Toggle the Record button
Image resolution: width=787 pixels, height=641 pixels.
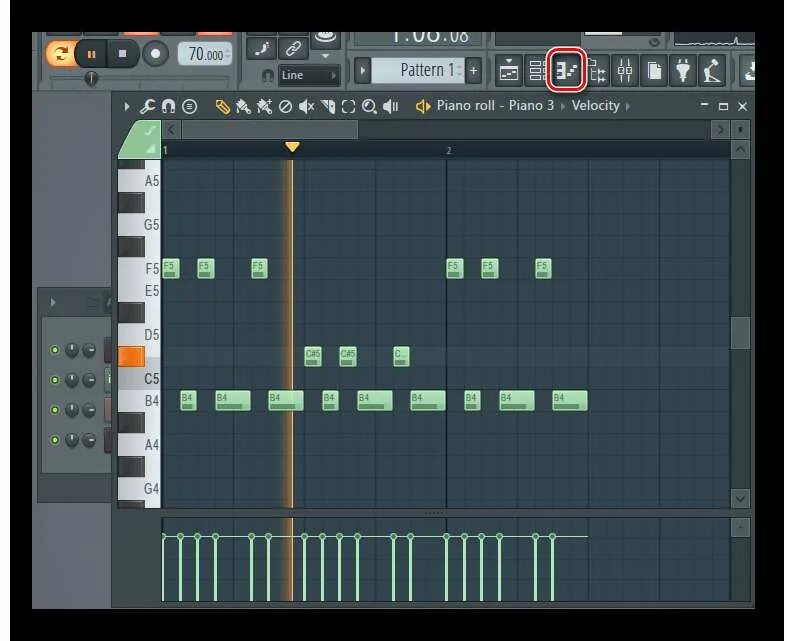coord(155,54)
